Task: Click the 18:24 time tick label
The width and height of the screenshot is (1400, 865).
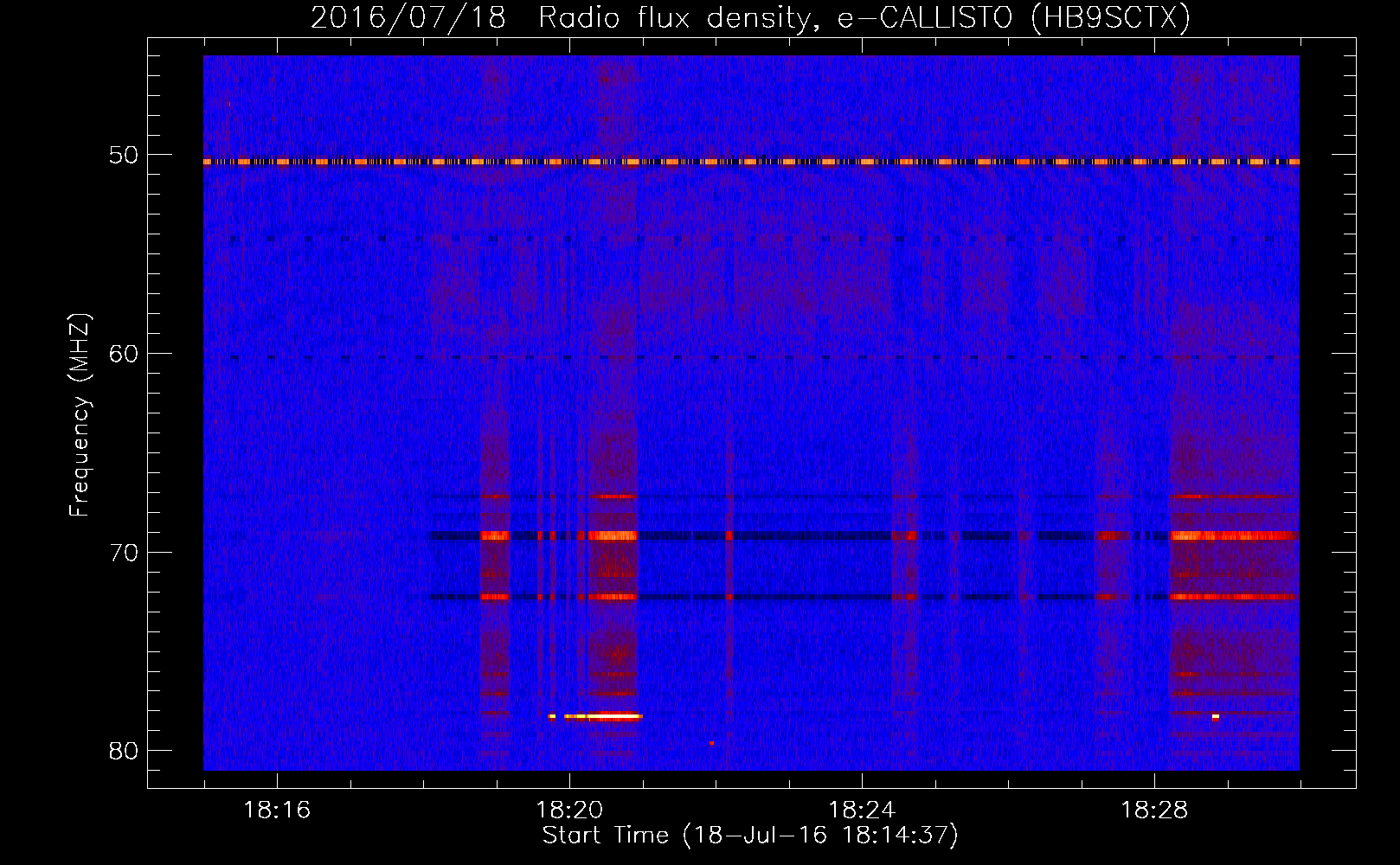Action: (862, 810)
